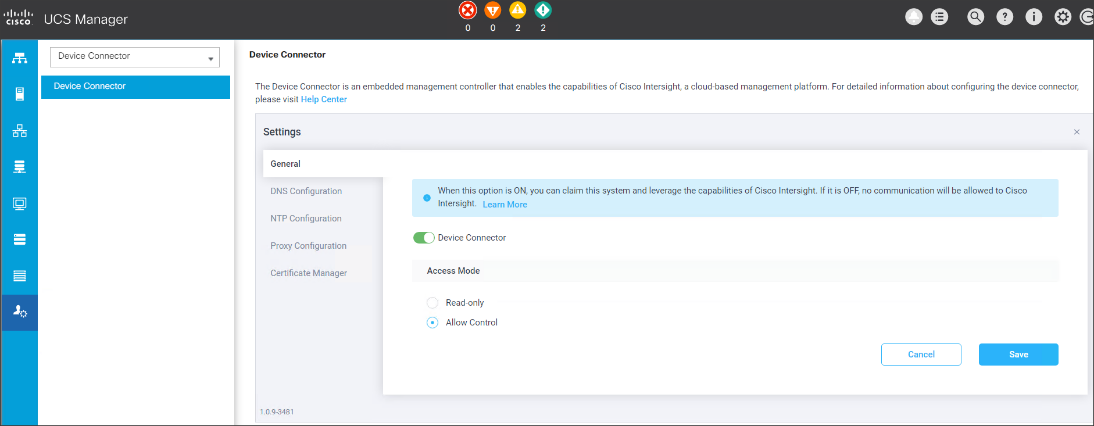
Task: Click the minor faults yellow triangle icon
Action: [x=518, y=10]
